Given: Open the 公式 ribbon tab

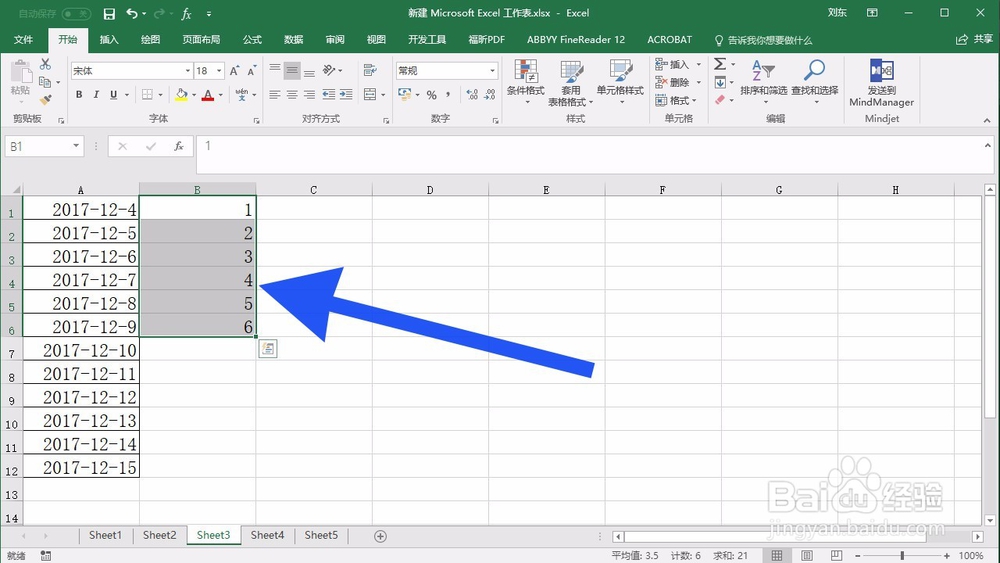Looking at the screenshot, I should tap(252, 40).
